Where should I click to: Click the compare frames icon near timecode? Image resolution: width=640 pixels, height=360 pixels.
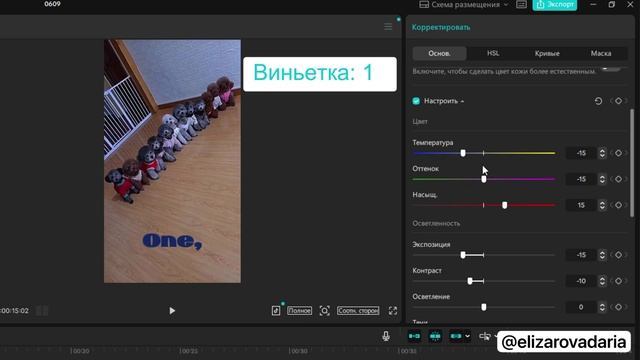pyautogui.click(x=42, y=311)
